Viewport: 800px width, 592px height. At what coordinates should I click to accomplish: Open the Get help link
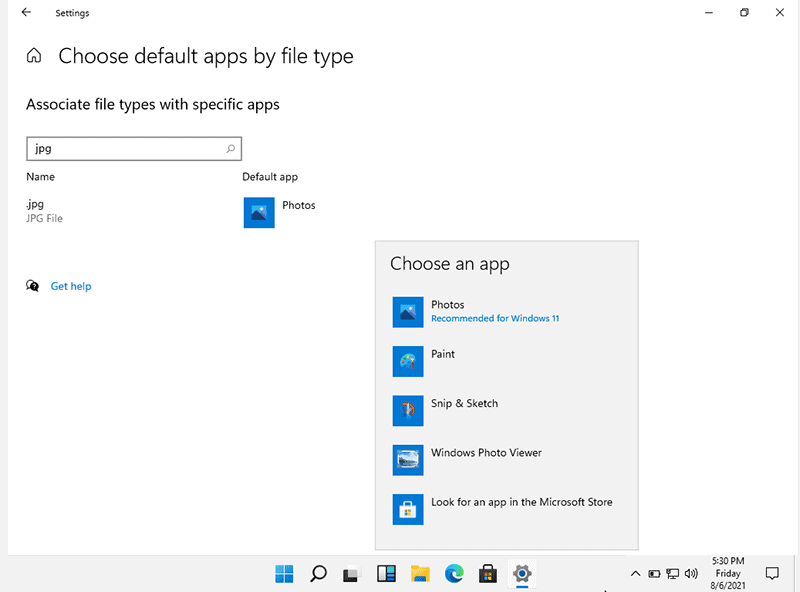(x=71, y=286)
